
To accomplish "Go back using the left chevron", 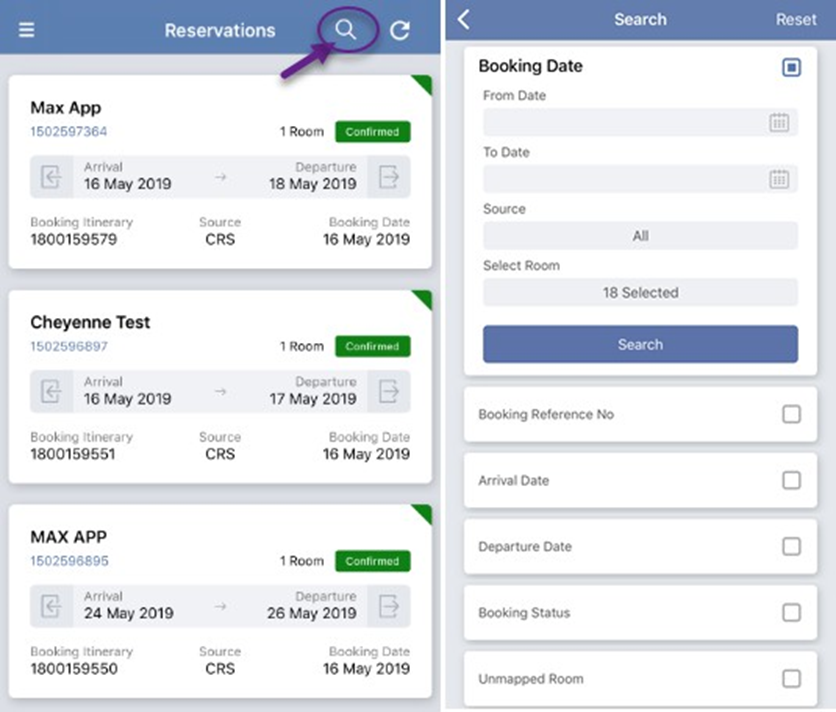I will coord(464,19).
